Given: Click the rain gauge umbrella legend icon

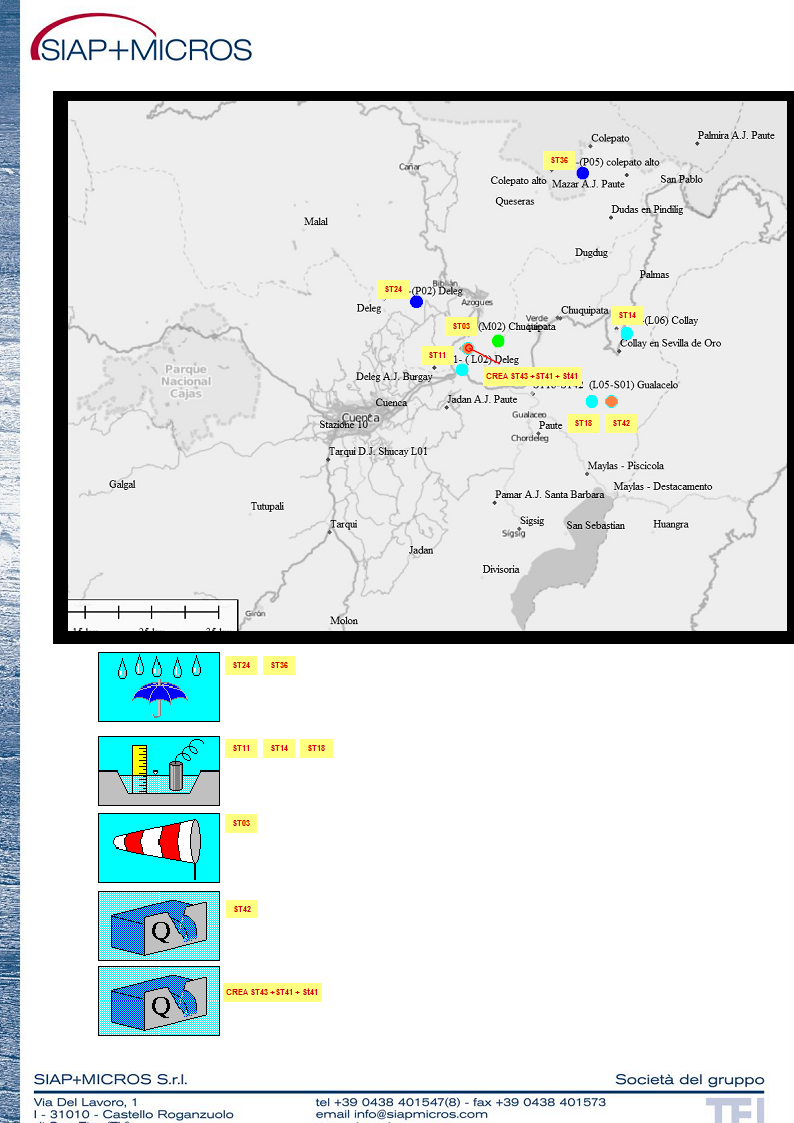Looking at the screenshot, I should pos(158,687).
